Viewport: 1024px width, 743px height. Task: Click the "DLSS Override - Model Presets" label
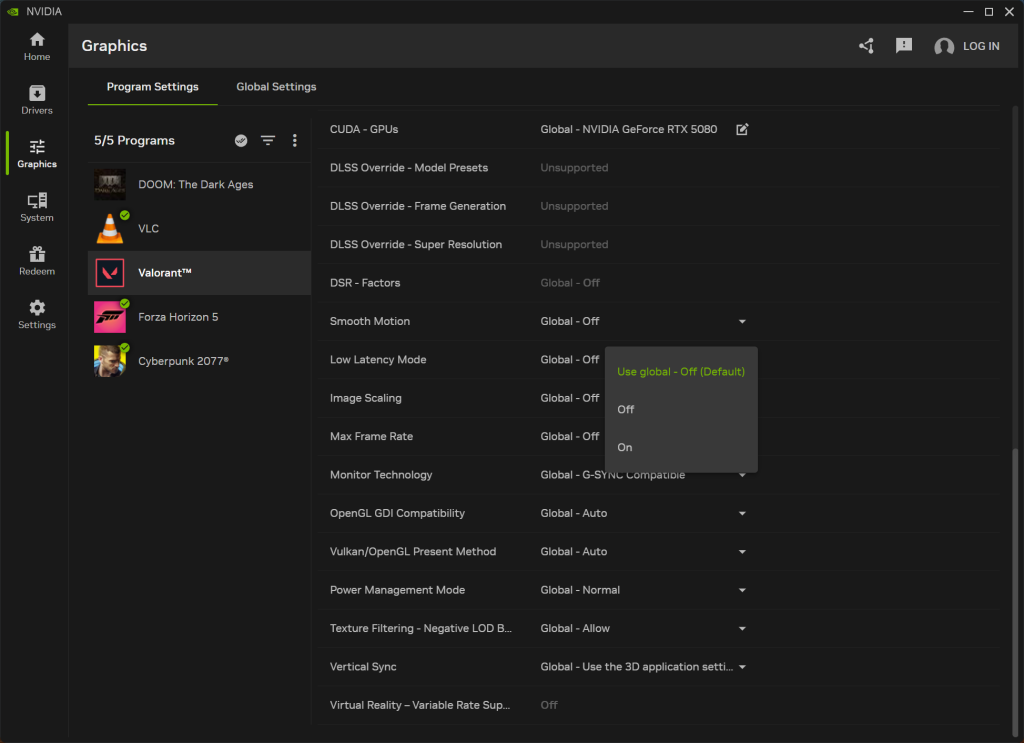point(409,168)
